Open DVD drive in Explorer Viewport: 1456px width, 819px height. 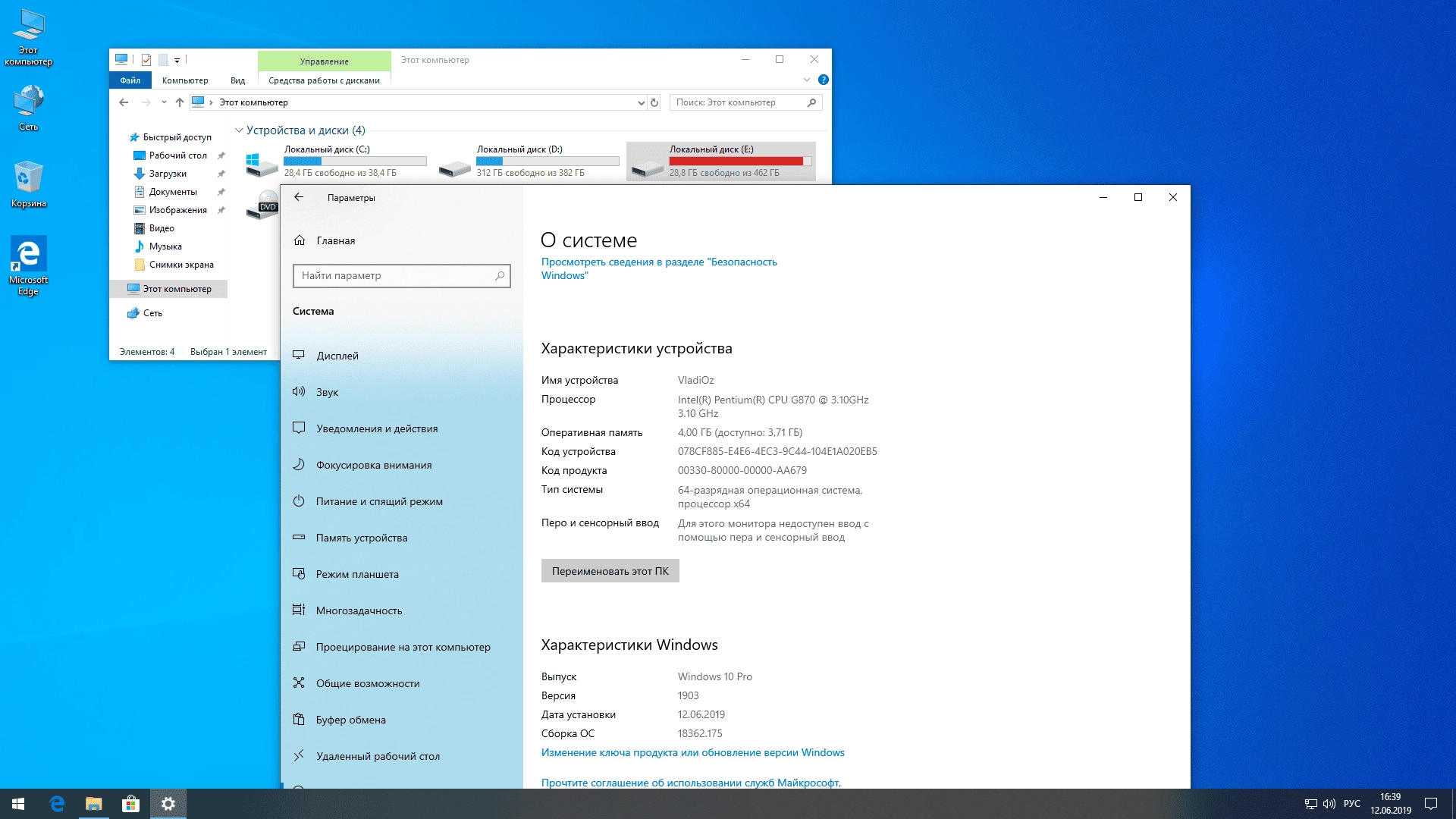[x=262, y=206]
